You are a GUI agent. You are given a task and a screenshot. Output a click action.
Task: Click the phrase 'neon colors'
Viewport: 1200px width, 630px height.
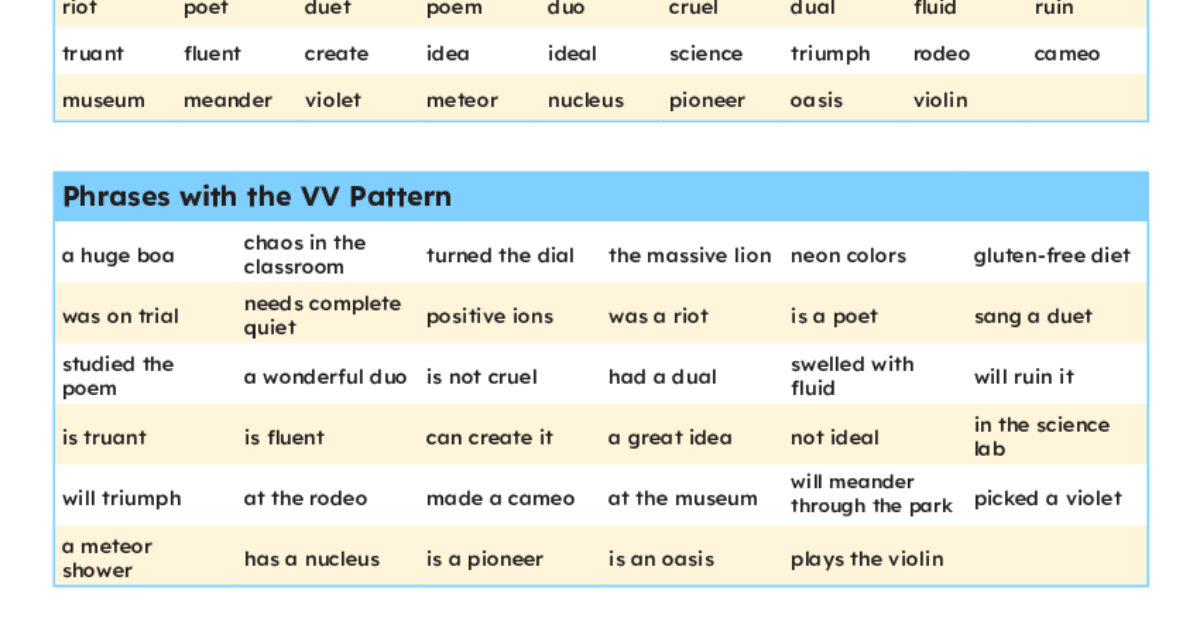point(848,256)
